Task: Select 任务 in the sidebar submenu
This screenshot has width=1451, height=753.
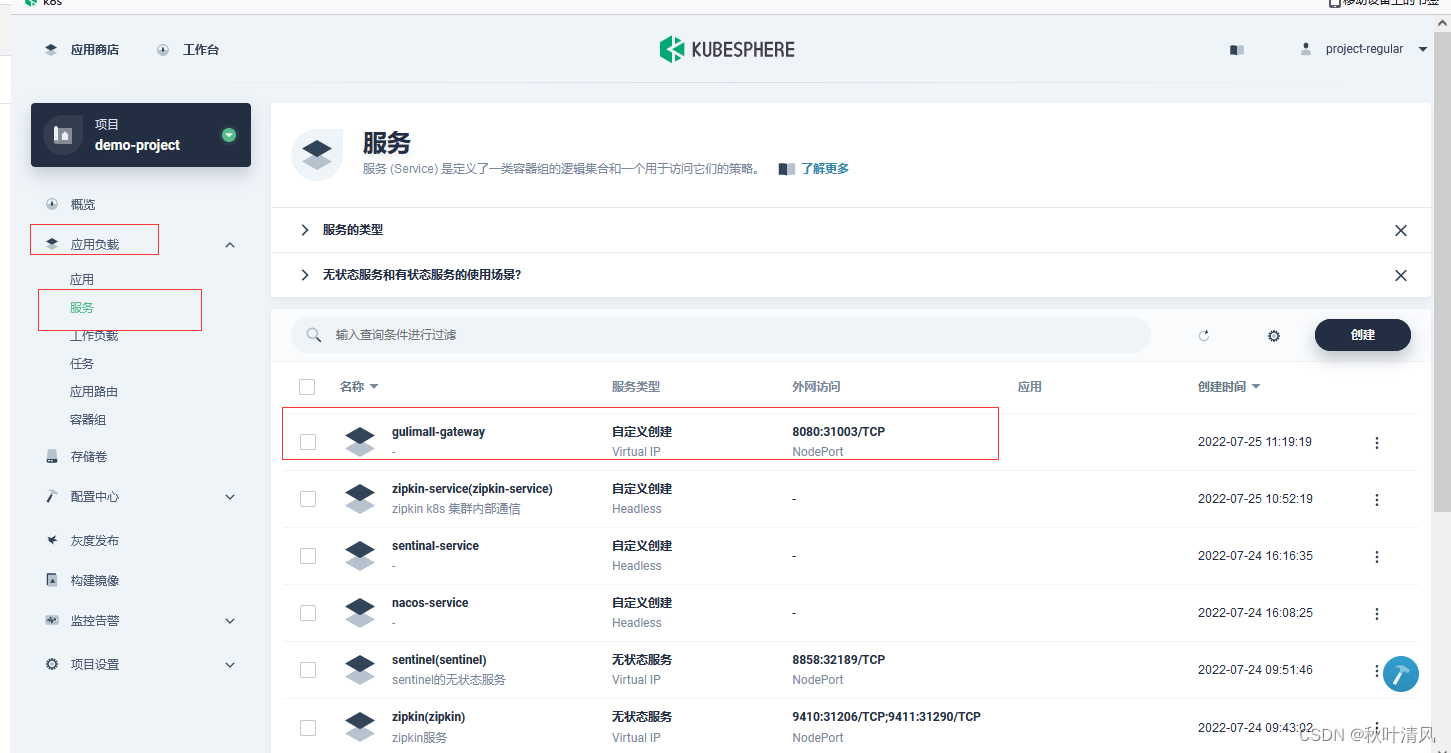Action: pos(82,363)
